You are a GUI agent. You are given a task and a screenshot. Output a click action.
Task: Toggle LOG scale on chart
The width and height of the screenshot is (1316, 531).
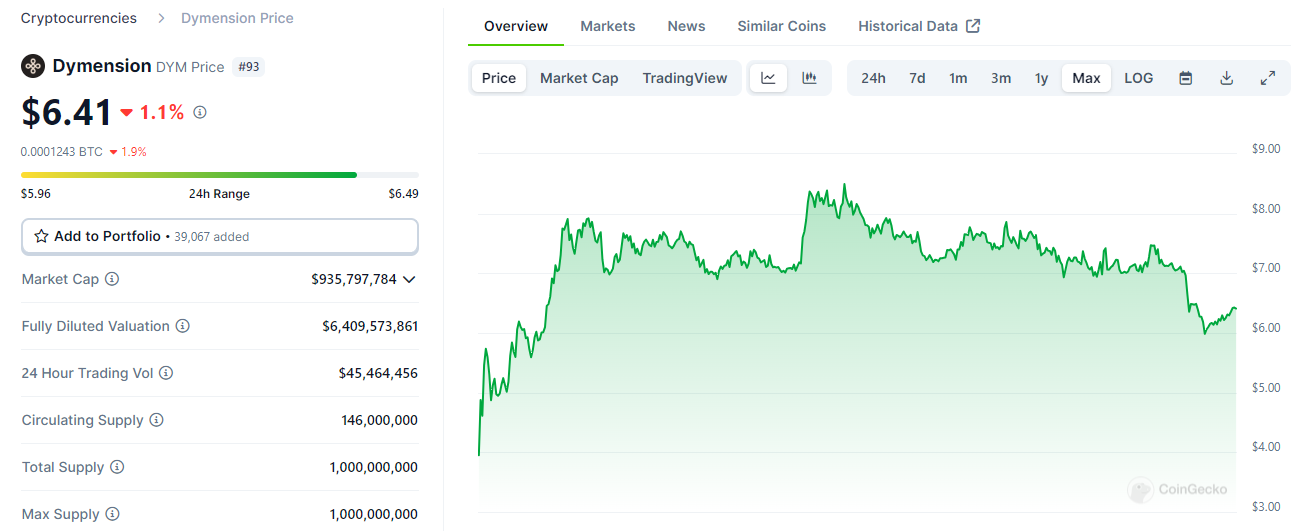tap(1138, 78)
